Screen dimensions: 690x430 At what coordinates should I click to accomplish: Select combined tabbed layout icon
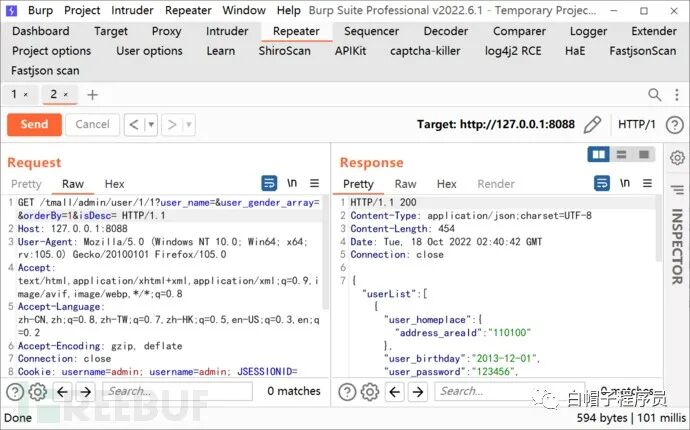pyautogui.click(x=644, y=154)
